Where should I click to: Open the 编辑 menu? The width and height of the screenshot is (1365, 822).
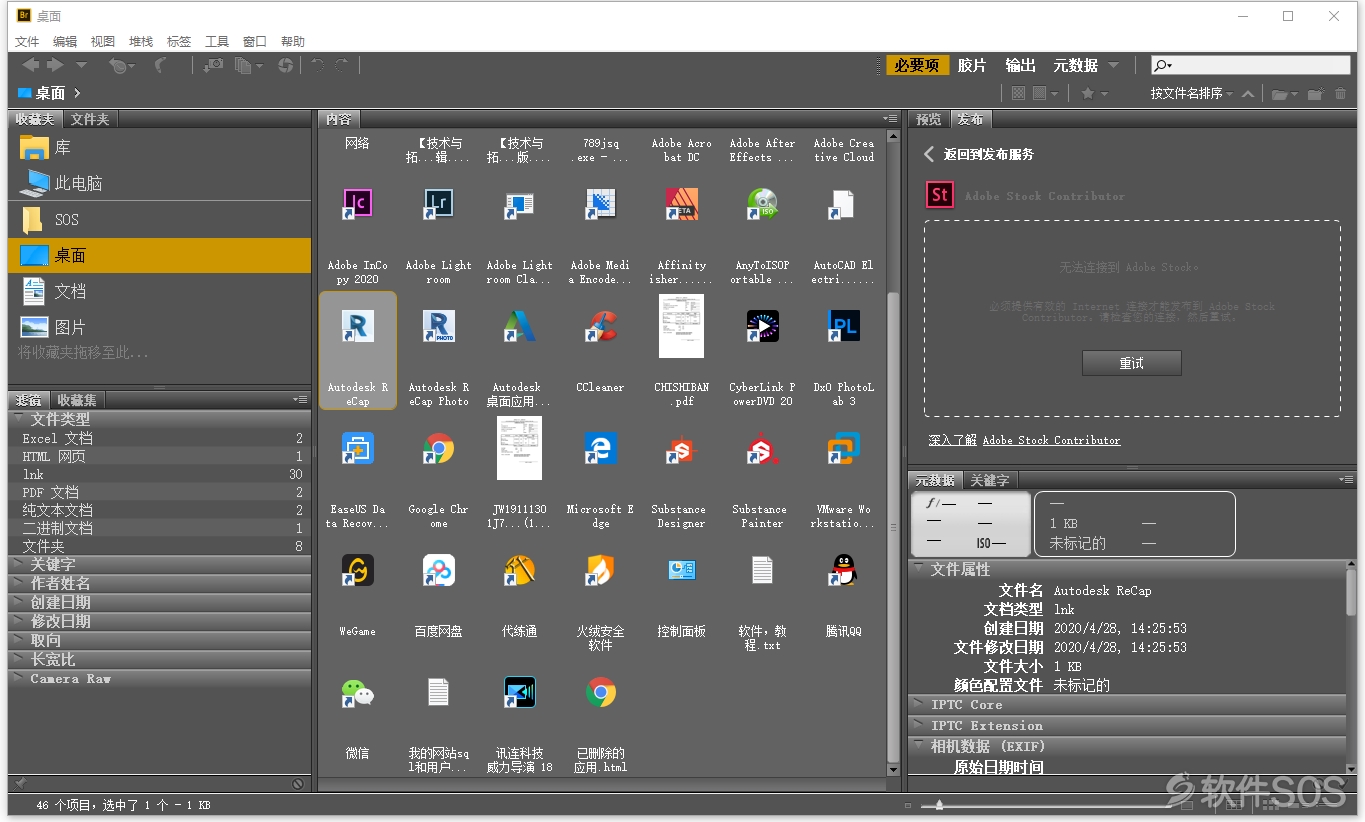[65, 41]
